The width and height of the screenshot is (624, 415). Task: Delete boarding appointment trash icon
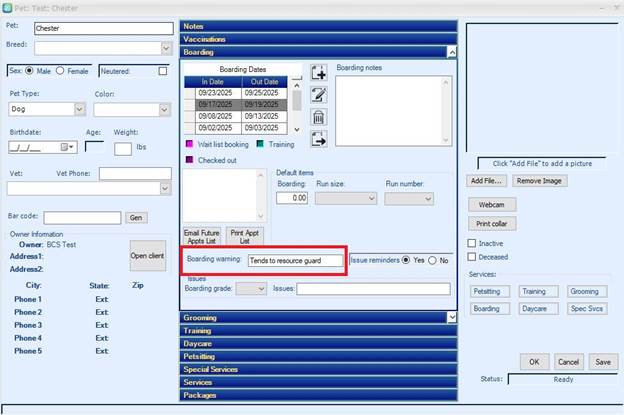tap(319, 117)
